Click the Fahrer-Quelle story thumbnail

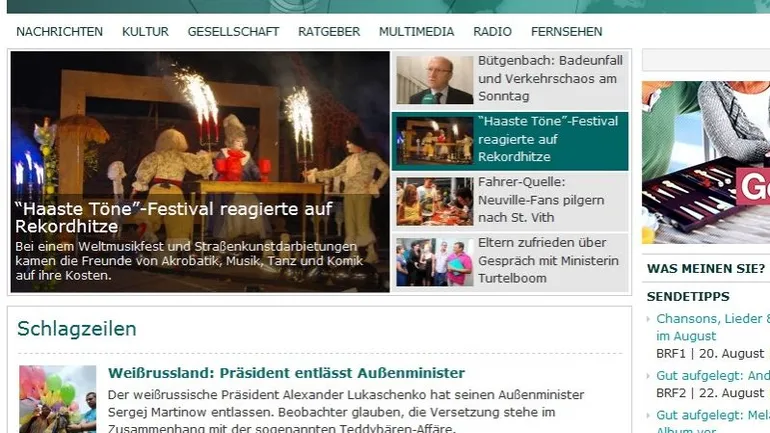click(435, 201)
